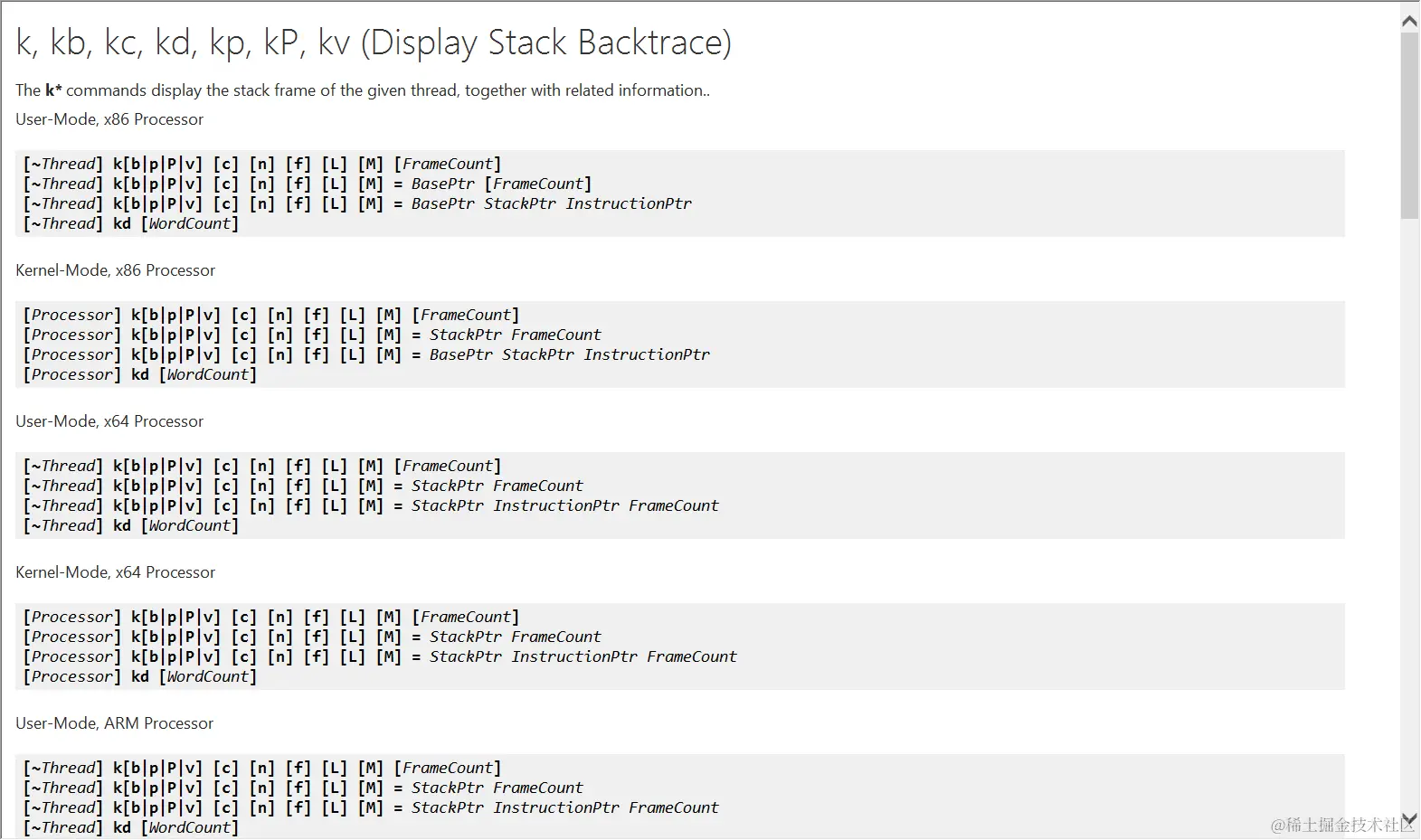Click the User-Mode x86 line with BasePtr StackPtr InstructionPtr
This screenshot has height=840, width=1421.
[x=357, y=203]
